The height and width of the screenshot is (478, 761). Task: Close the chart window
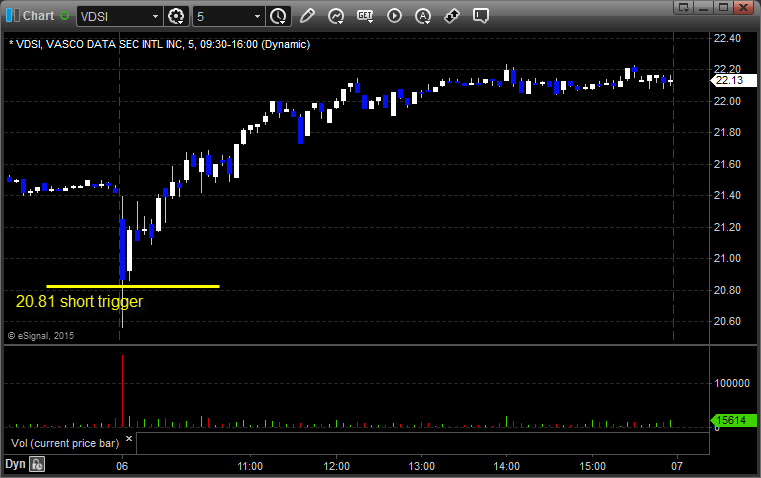click(743, 7)
